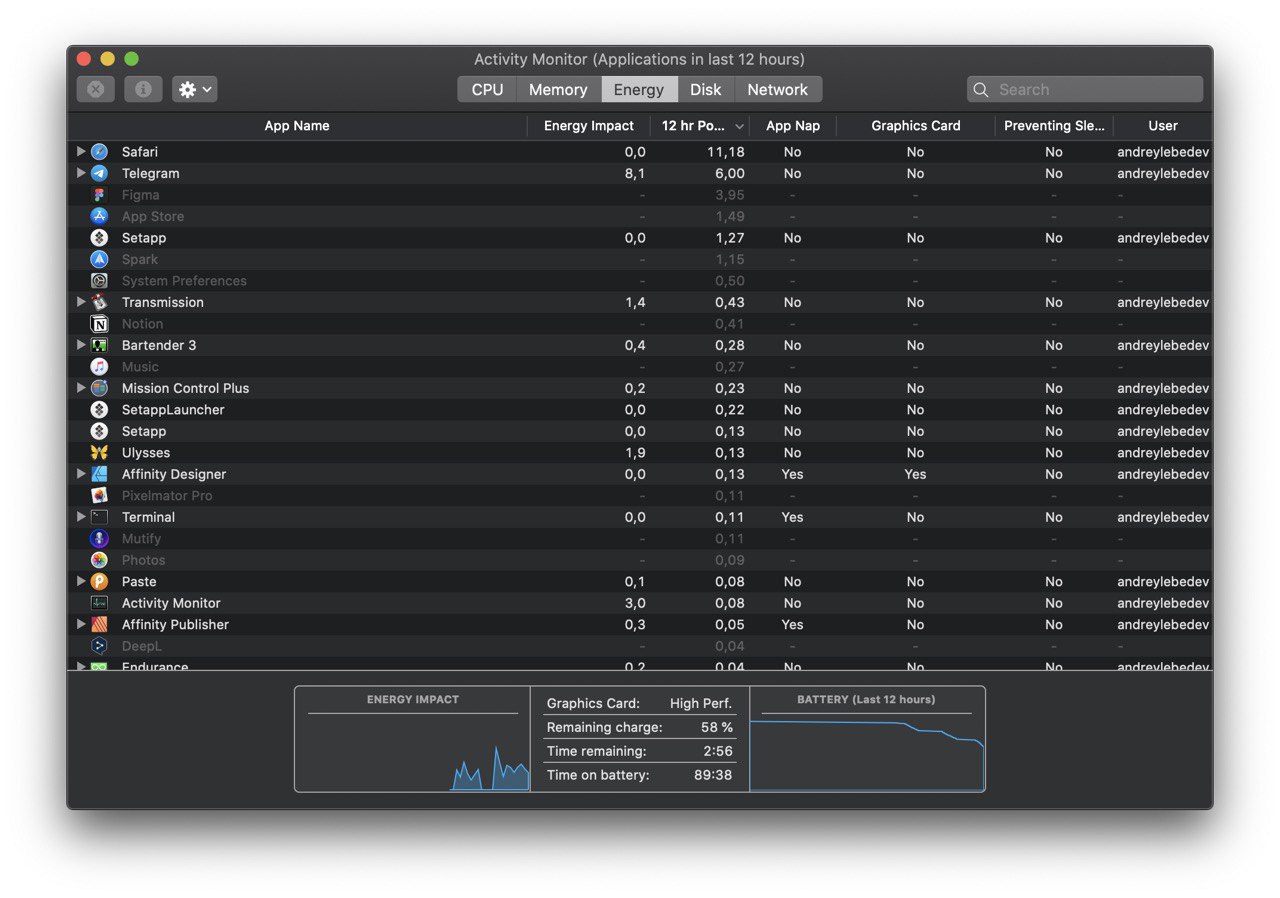This screenshot has height=898, width=1280.
Task: Click the Battery last 12 hours graph
Action: click(x=867, y=738)
